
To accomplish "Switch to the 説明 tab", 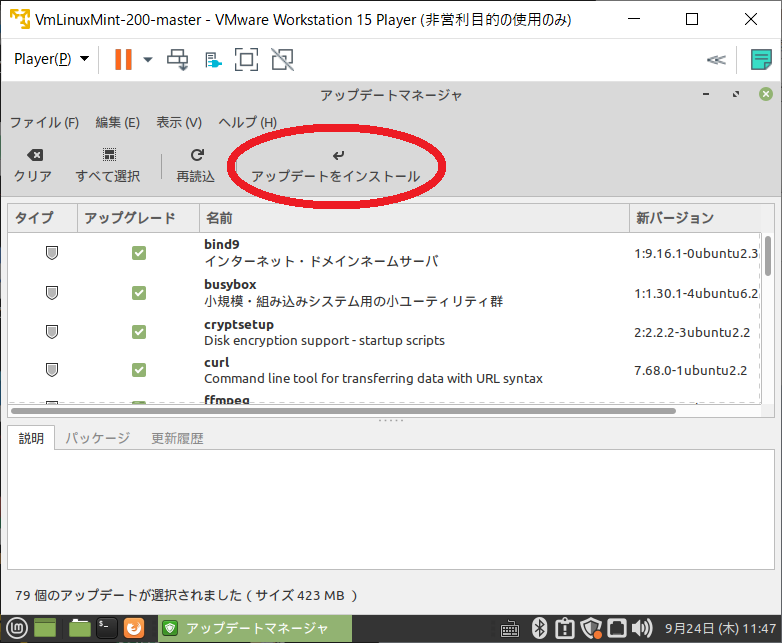I will tap(31, 438).
